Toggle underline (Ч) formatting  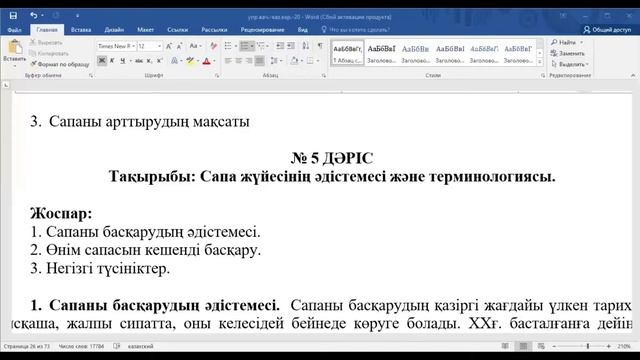[x=122, y=61]
